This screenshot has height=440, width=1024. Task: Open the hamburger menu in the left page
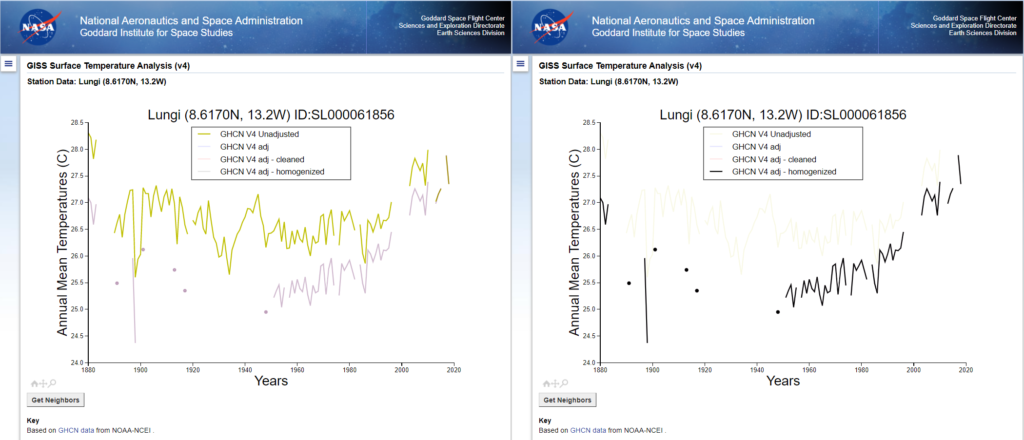coord(8,64)
